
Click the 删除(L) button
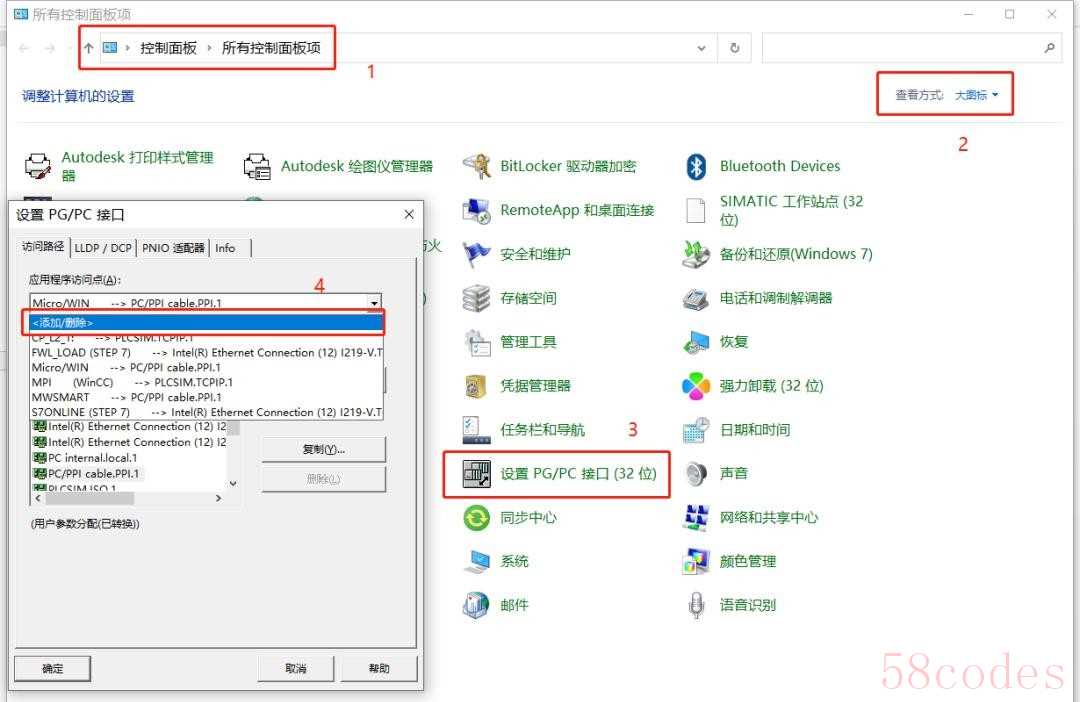point(323,479)
